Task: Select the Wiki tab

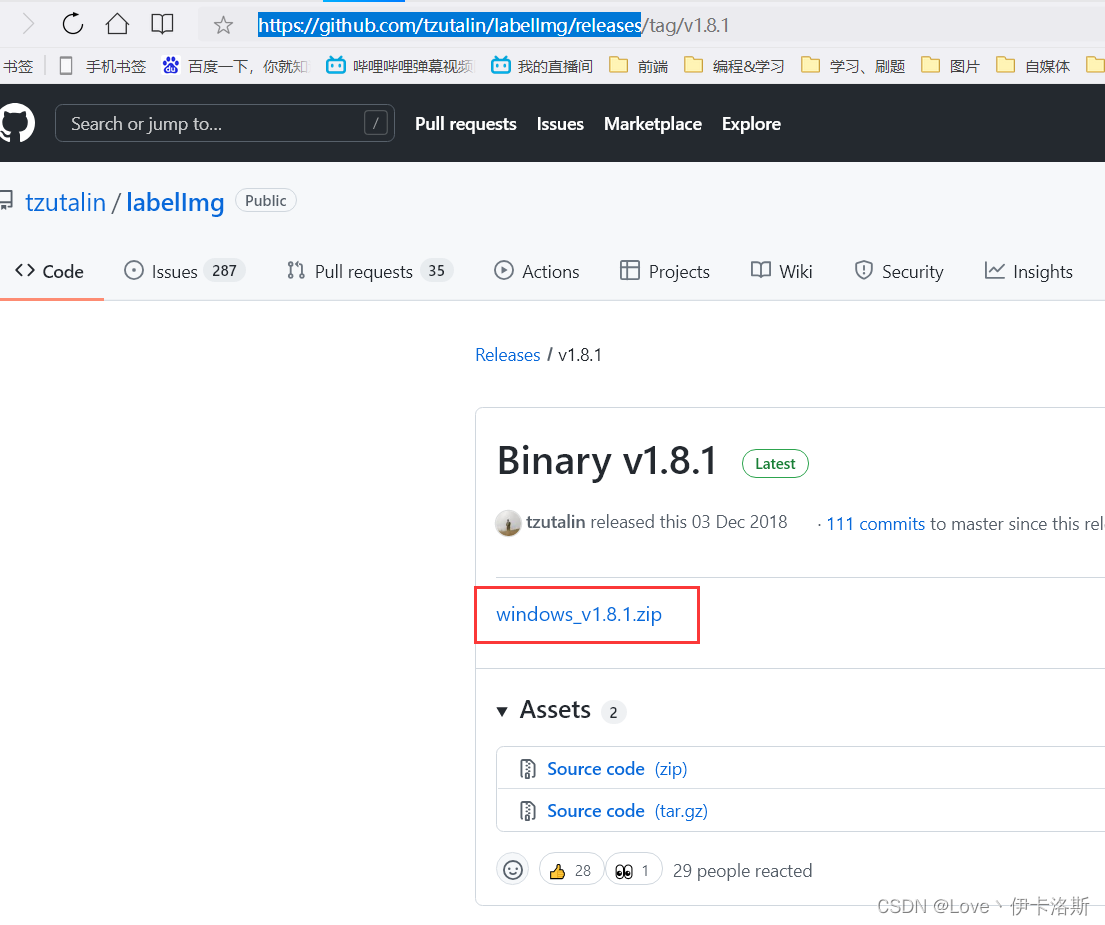Action: tap(782, 271)
